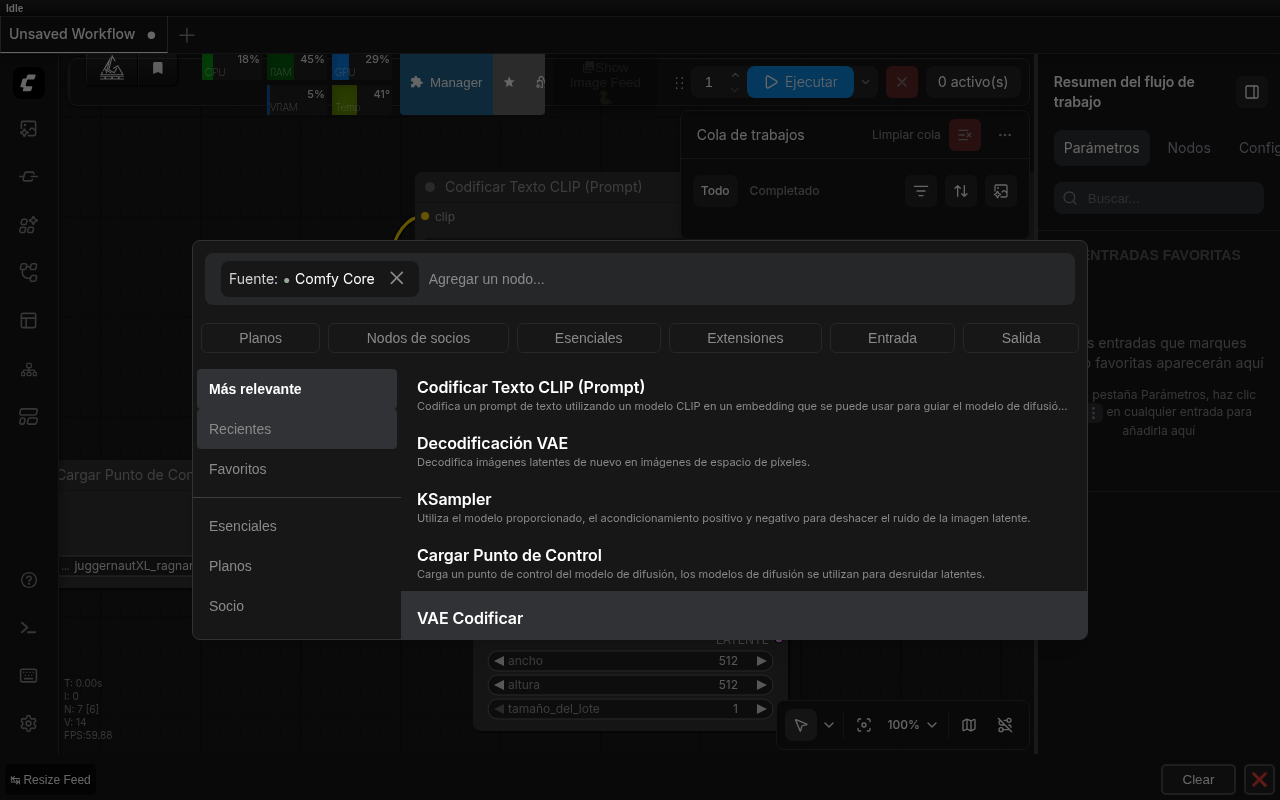Image resolution: width=1280 pixels, height=800 pixels.
Task: Select Socio category
Action: pyautogui.click(x=297, y=606)
